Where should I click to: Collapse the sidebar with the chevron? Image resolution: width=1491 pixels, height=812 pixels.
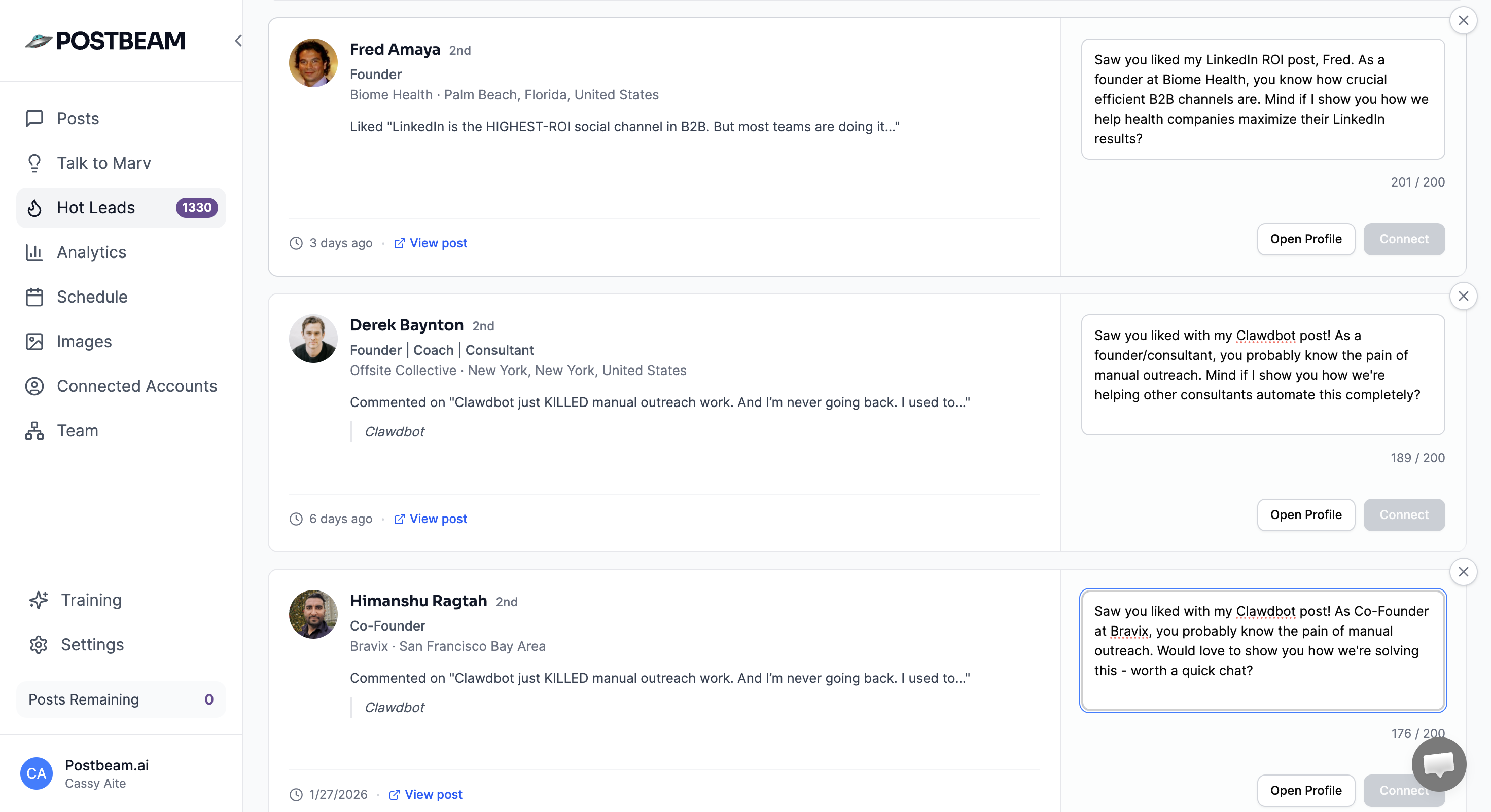pyautogui.click(x=238, y=41)
